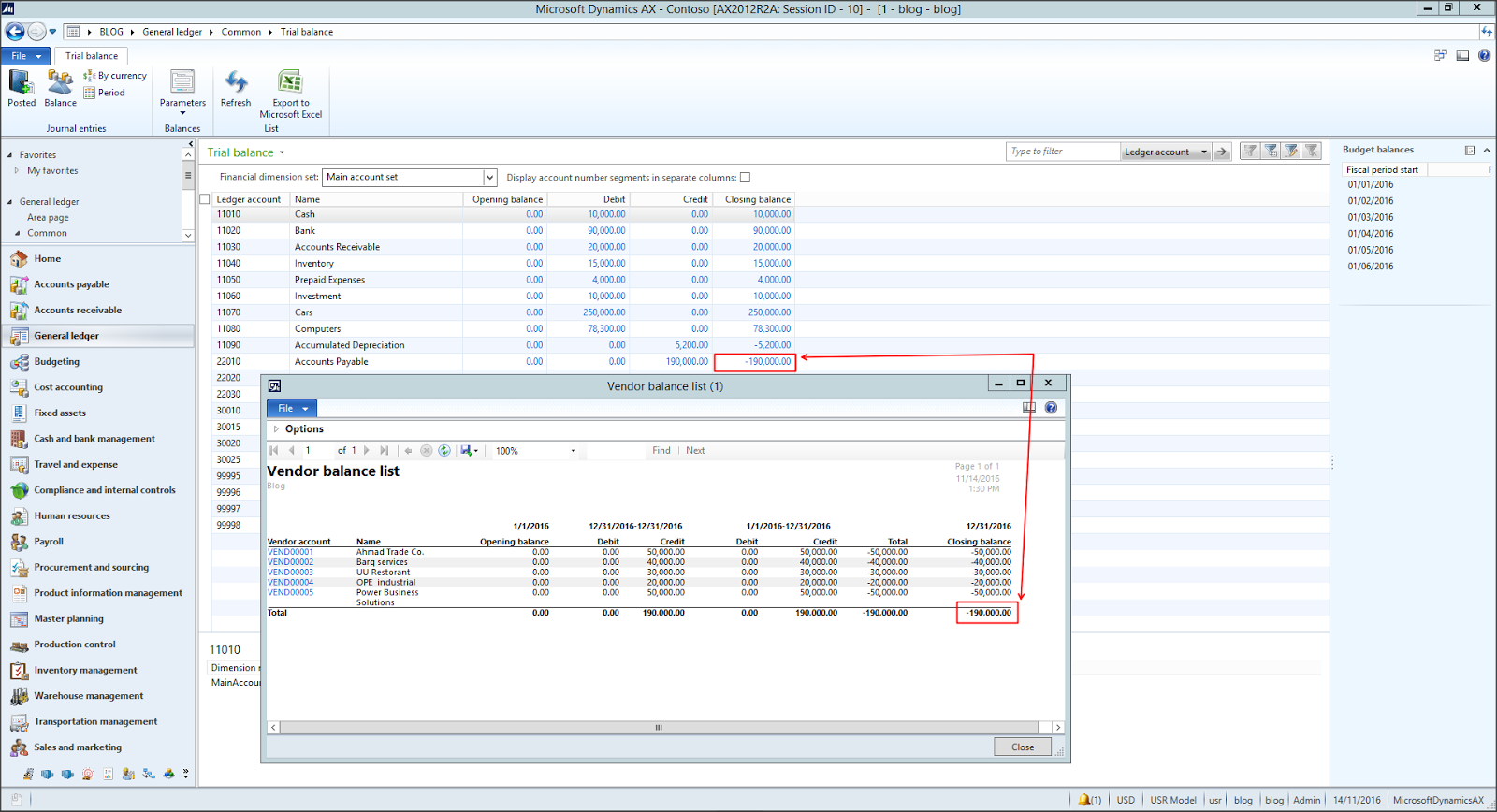
Task: Open the report zoom 100% dropdown
Action: coord(574,451)
